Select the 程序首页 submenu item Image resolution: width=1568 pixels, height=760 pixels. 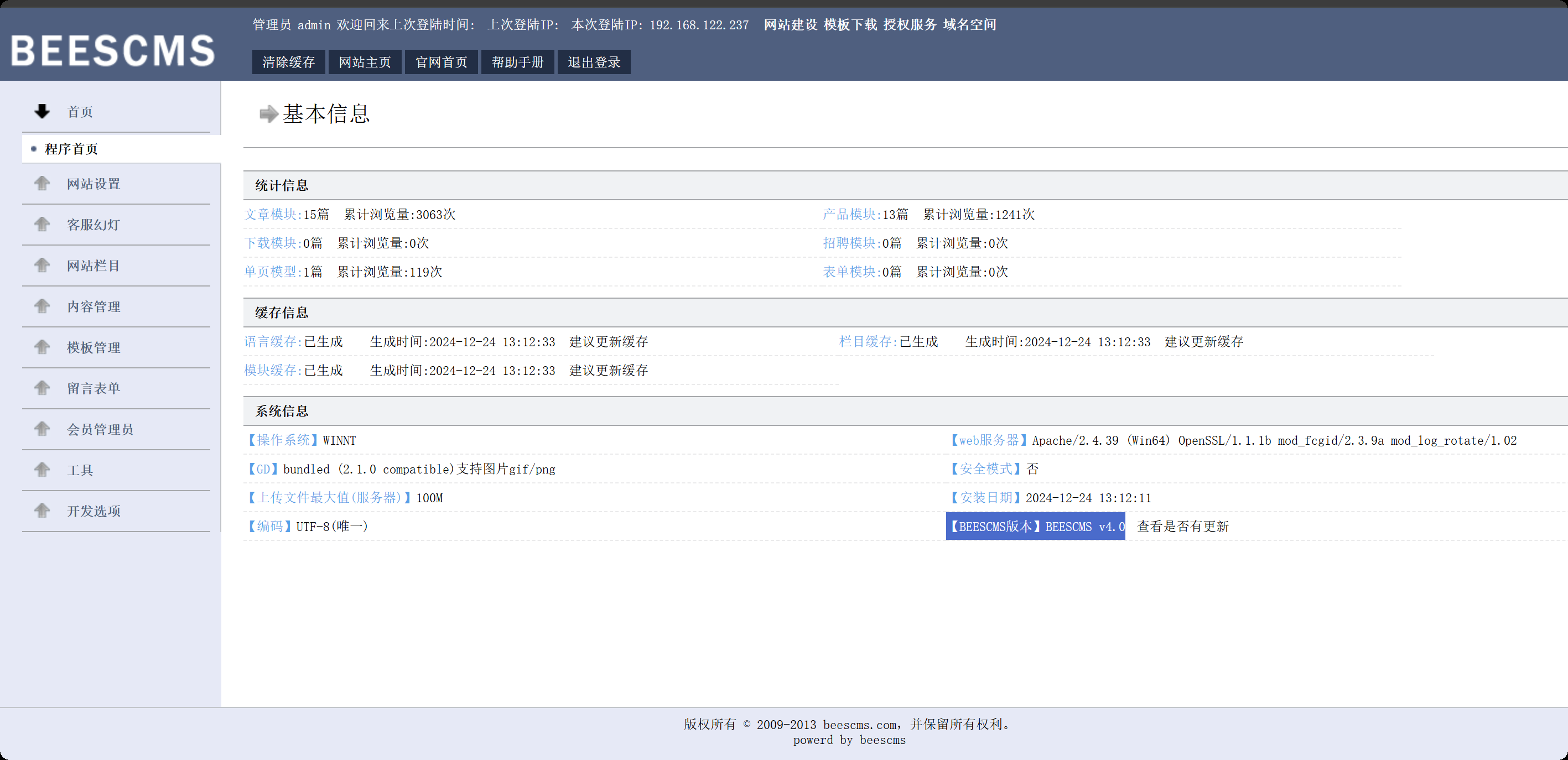click(71, 149)
